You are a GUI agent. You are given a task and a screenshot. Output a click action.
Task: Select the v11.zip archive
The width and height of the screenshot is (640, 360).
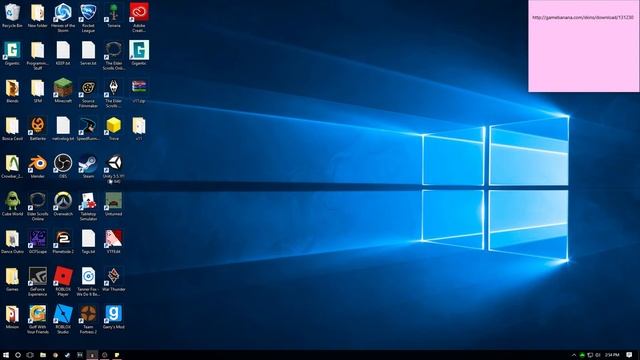(139, 91)
